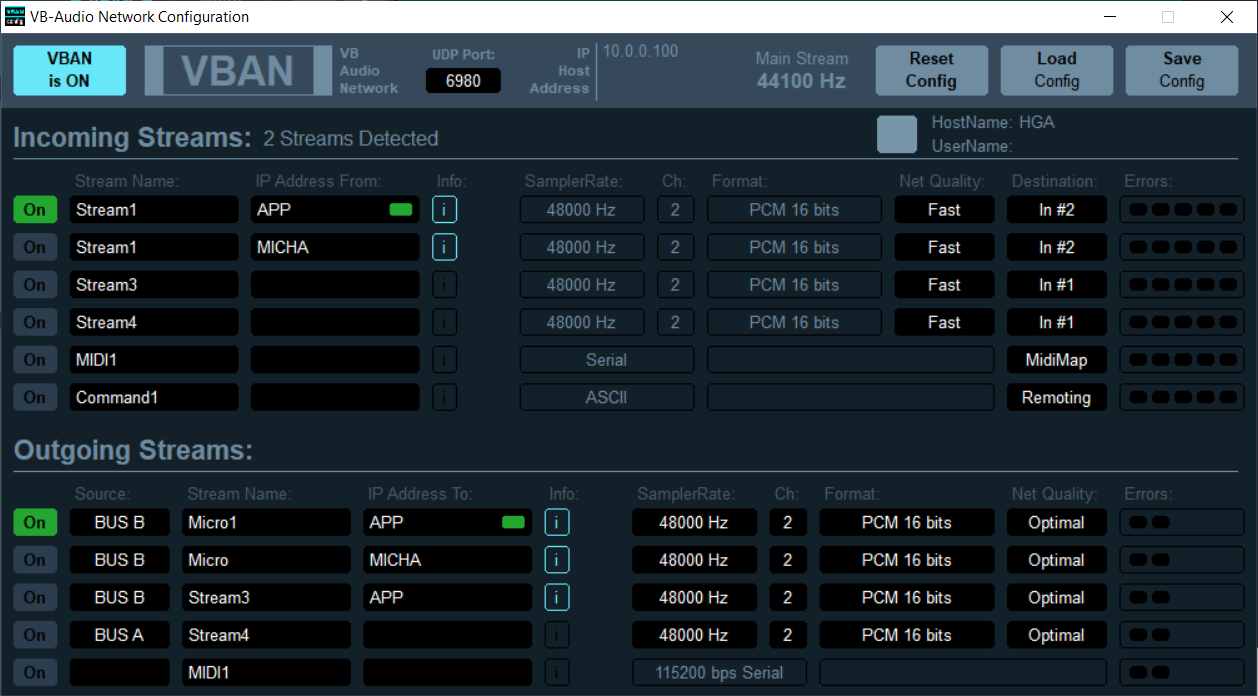1258x696 pixels.
Task: Edit empty IP Address To for Stream4
Action: coord(448,635)
